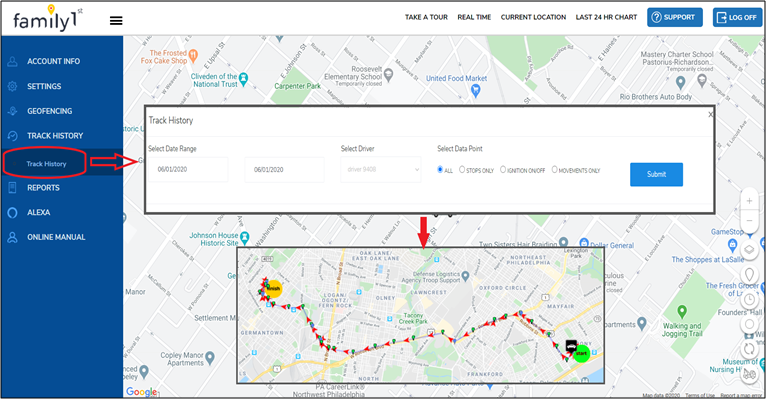766x399 pixels.
Task: Click the Geofencing sidebar icon
Action: click(x=13, y=111)
